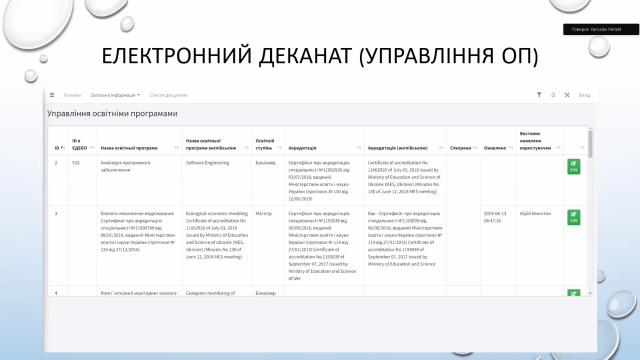Go to the Головна menu item
The width and height of the screenshot is (640, 360).
[x=72, y=95]
